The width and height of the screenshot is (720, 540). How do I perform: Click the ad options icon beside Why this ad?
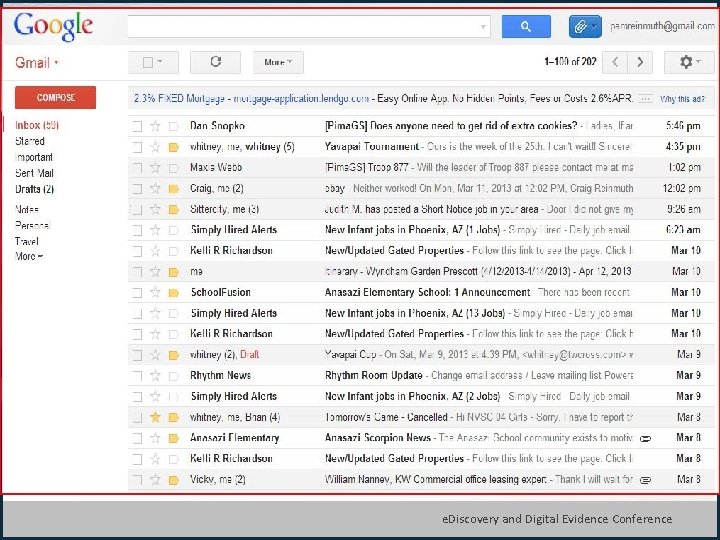(645, 99)
